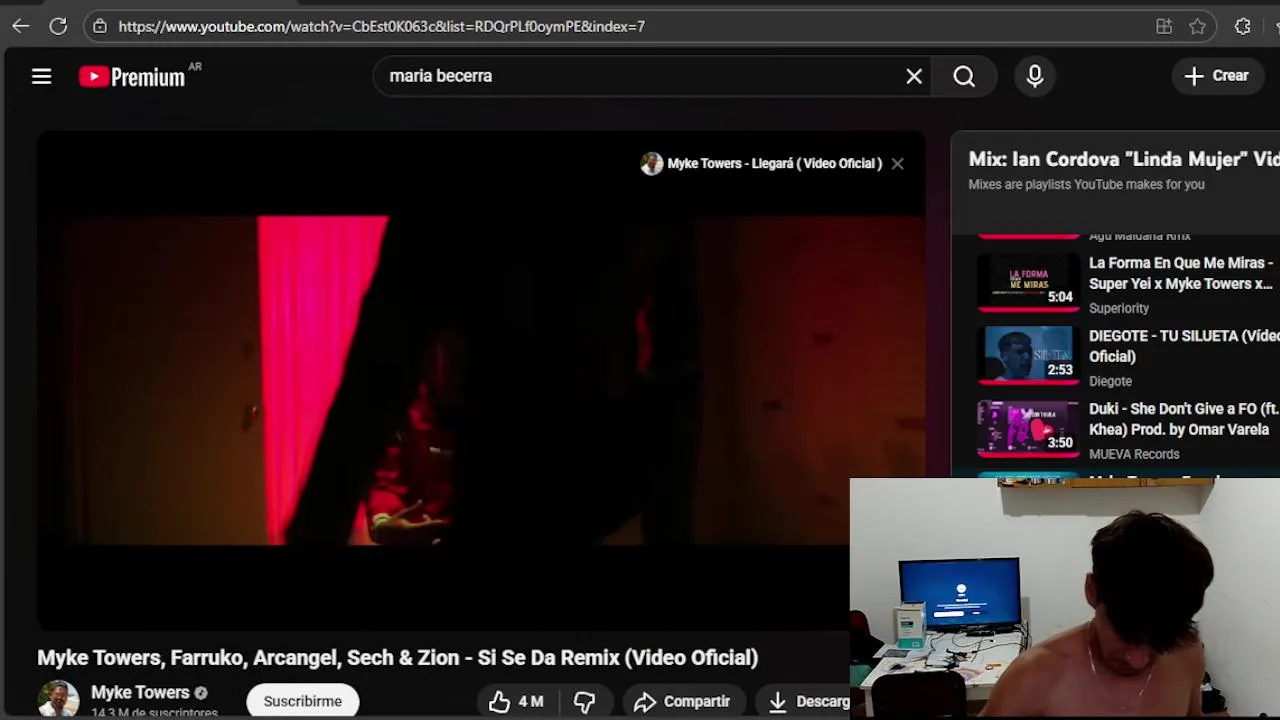This screenshot has width=1280, height=720.
Task: Like the video, 4 M likes
Action: click(x=516, y=702)
